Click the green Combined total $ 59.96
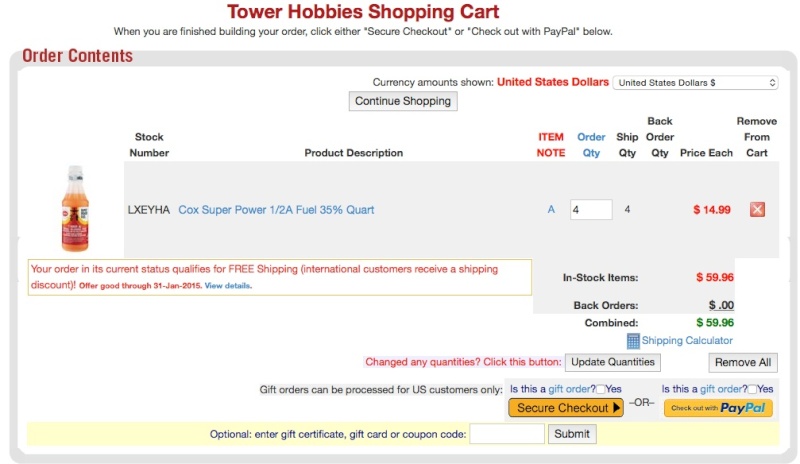This screenshot has width=800, height=464. (715, 323)
